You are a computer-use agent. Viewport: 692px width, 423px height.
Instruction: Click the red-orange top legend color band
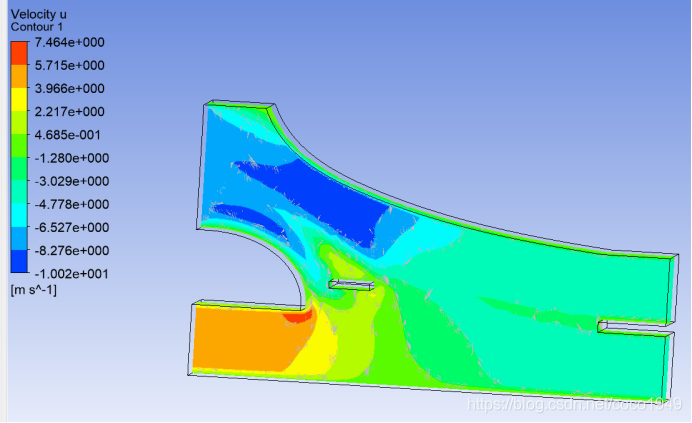(19, 53)
